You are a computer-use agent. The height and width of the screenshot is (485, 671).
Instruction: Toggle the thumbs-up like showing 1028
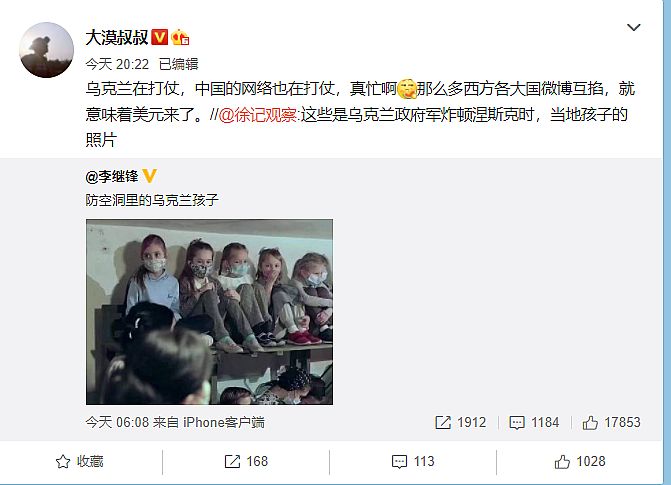click(580, 461)
